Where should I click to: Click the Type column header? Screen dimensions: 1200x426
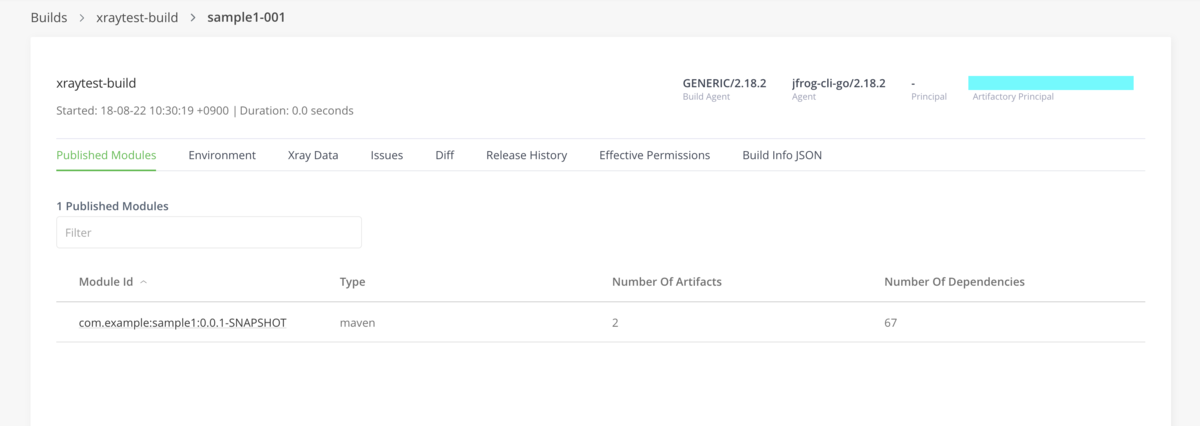(x=352, y=282)
